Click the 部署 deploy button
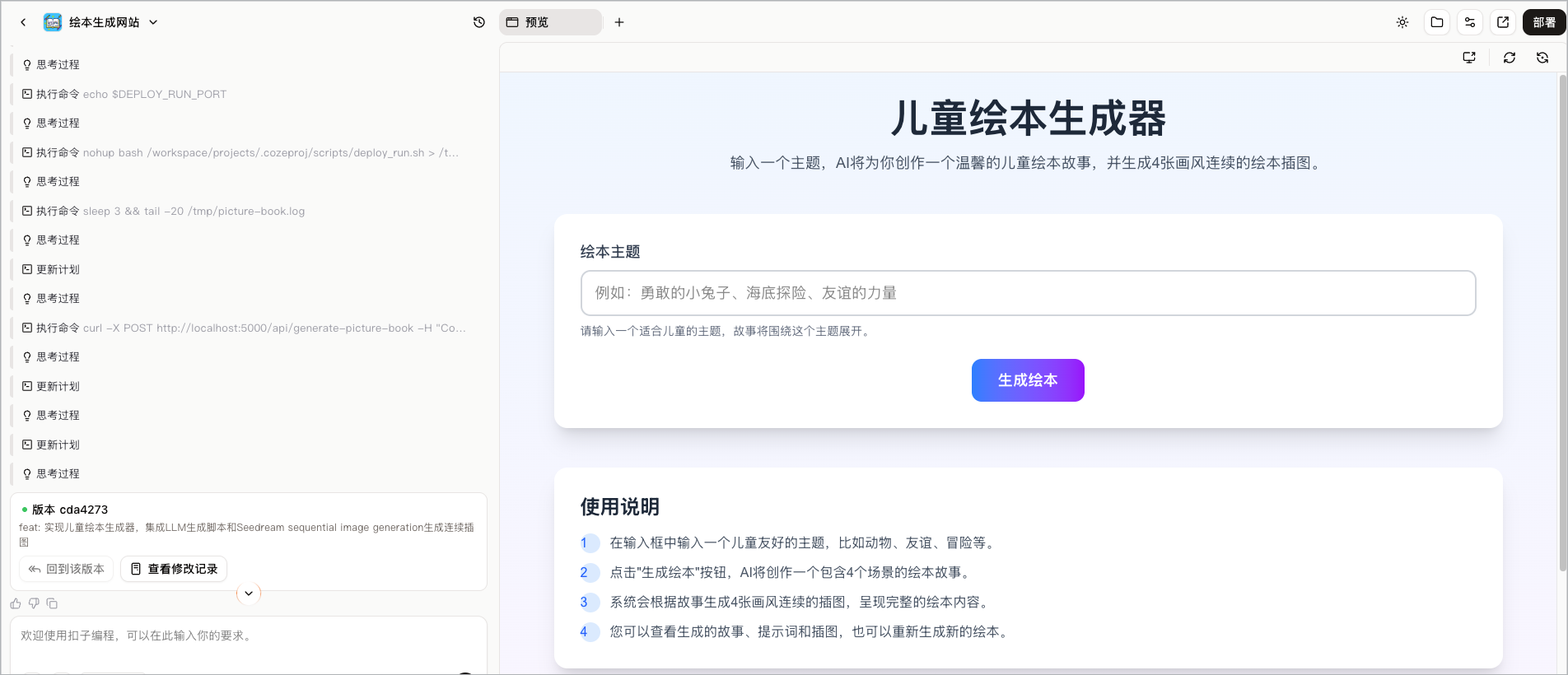The image size is (1568, 675). pos(1544,22)
